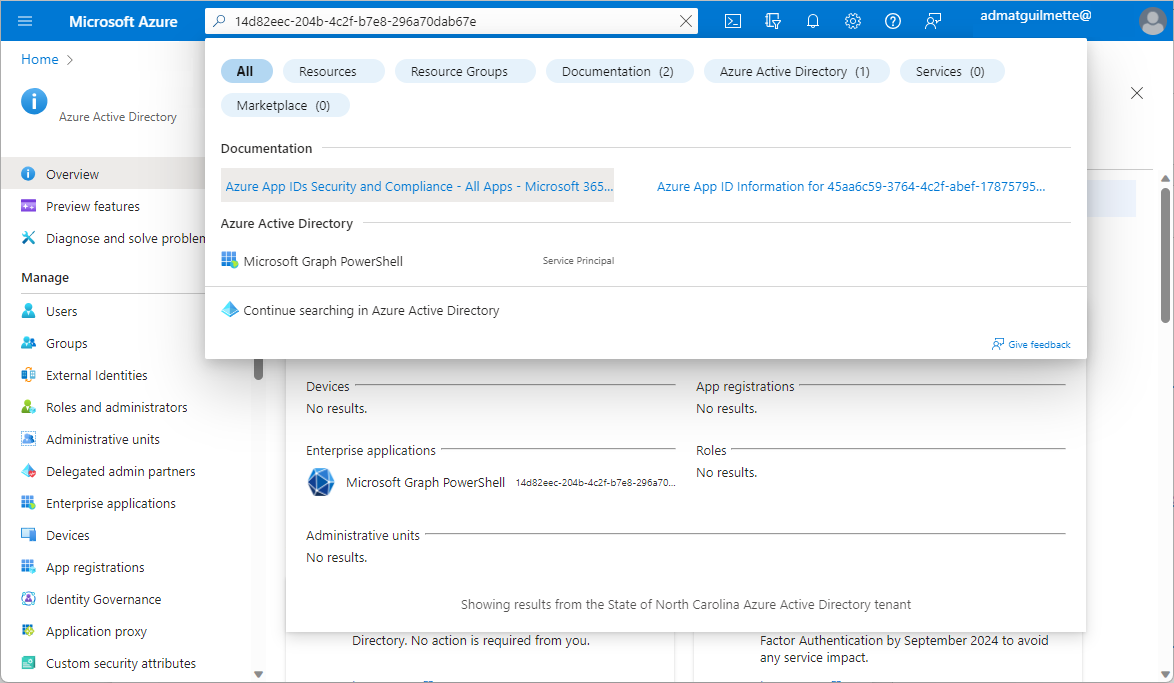The image size is (1174, 683).
Task: Filter results by Documentation (2)
Action: pos(617,71)
